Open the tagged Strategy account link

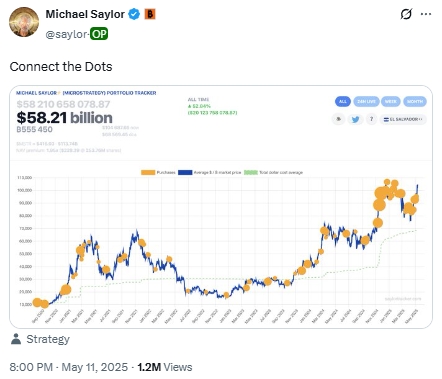(48, 339)
